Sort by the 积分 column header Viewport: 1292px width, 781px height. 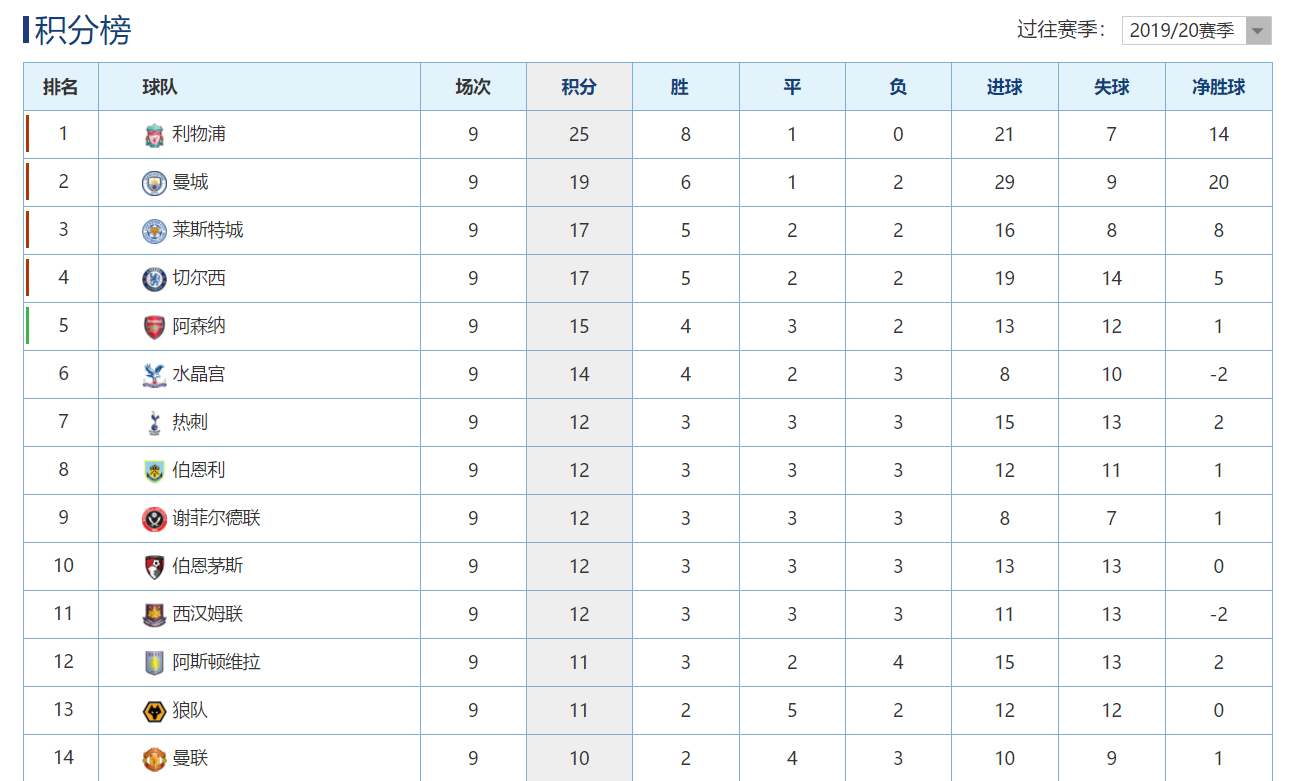(579, 87)
